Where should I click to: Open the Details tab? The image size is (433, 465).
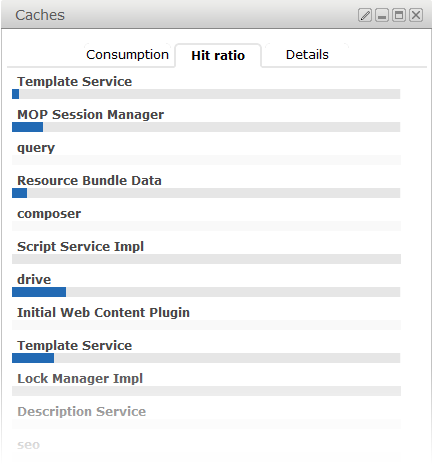pos(307,55)
